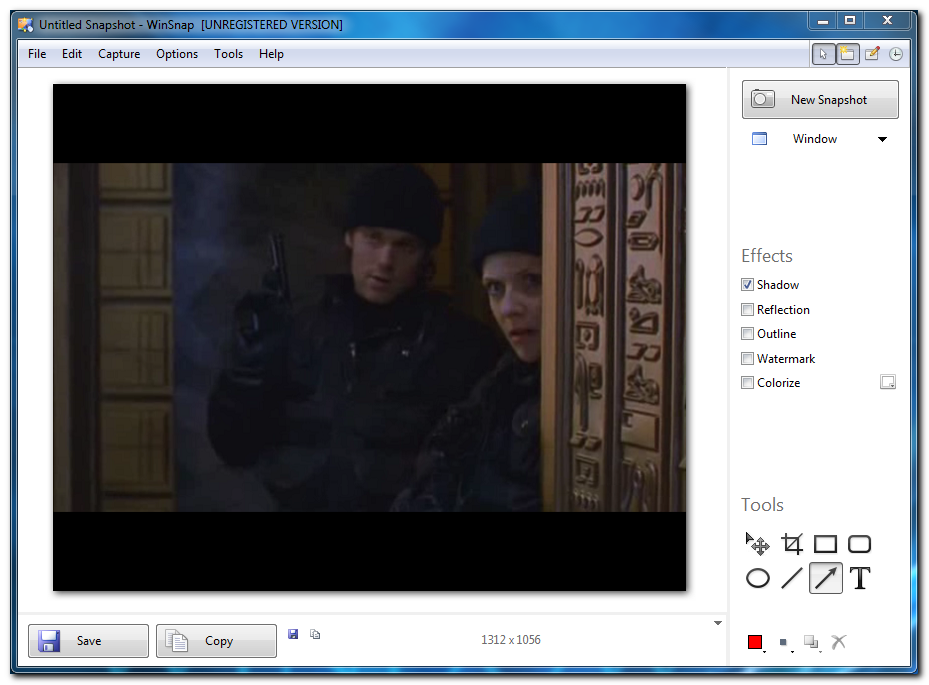Click the new snapshot toolbar icon

847,54
